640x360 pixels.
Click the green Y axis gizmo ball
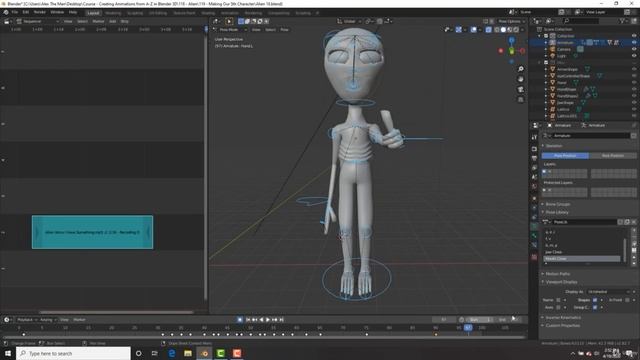pos(512,51)
